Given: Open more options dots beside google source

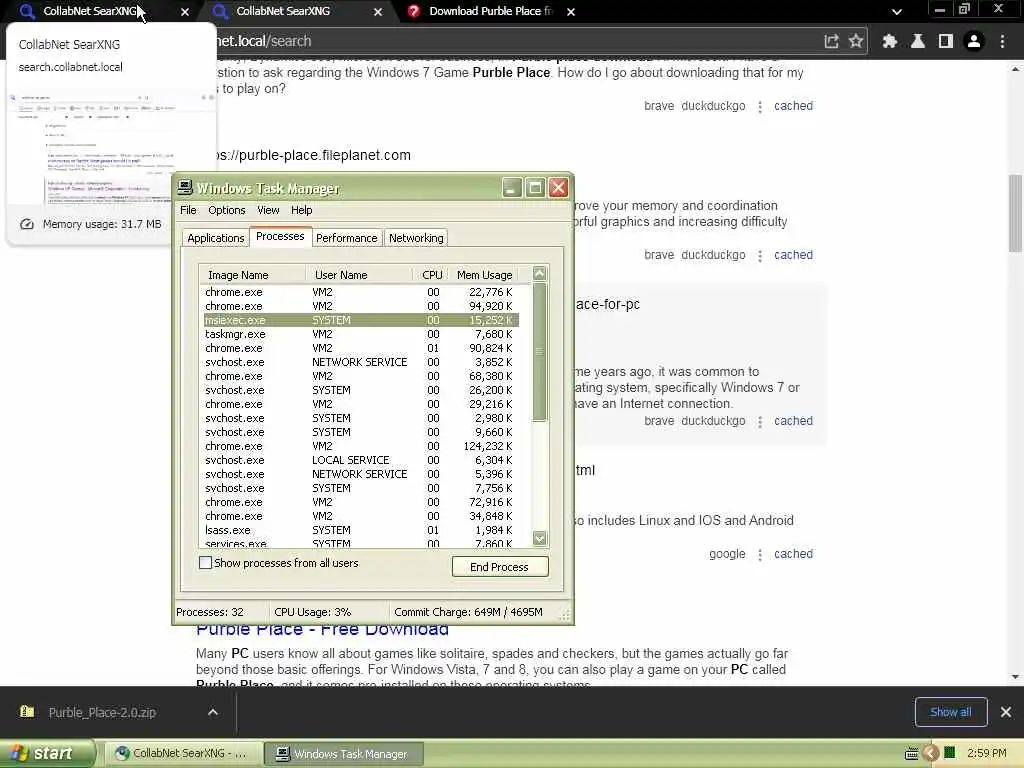Looking at the screenshot, I should pos(760,554).
